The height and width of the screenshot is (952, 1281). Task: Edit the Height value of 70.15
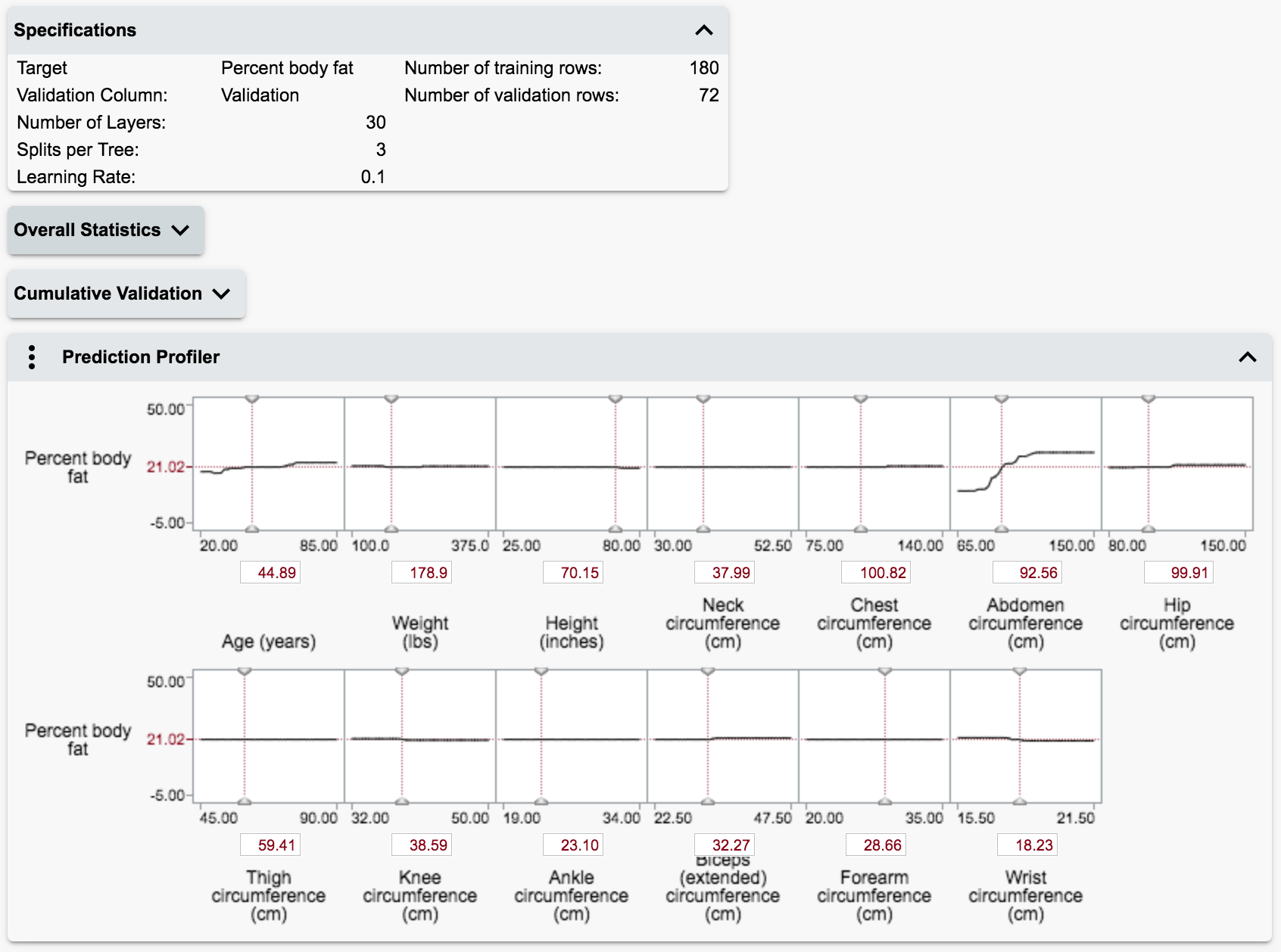pos(572,573)
